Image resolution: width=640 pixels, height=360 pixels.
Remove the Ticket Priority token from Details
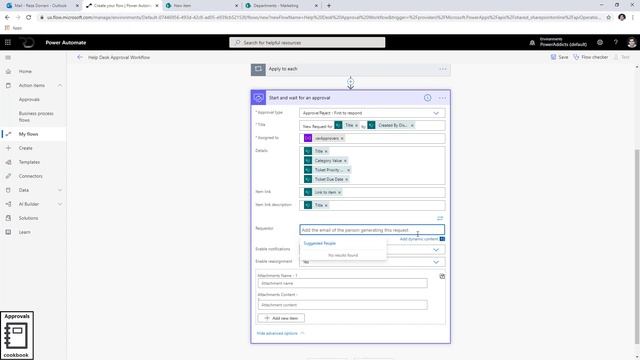[x=348, y=170]
